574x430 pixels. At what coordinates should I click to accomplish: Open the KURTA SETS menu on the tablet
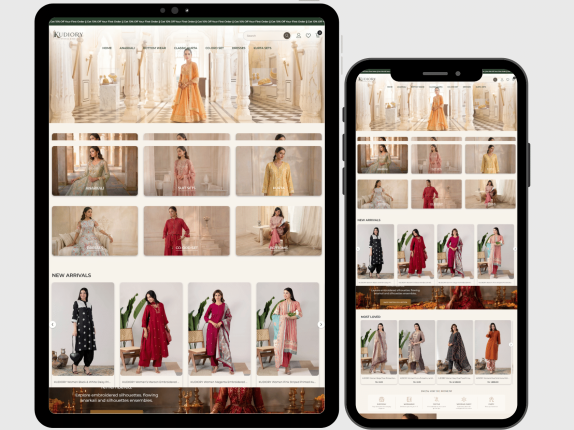pyautogui.click(x=262, y=48)
